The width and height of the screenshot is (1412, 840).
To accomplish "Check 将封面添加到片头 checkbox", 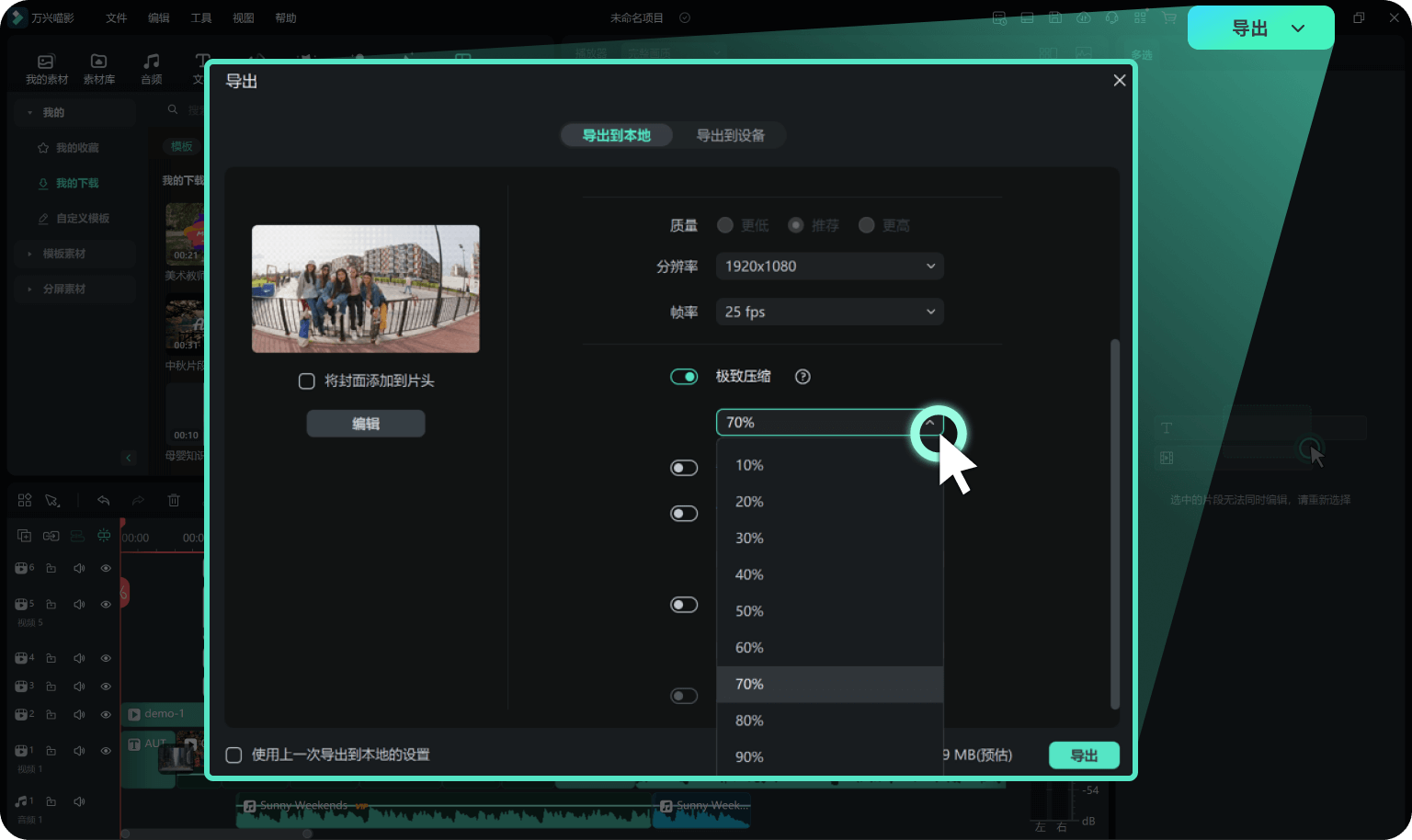I will pyautogui.click(x=307, y=381).
